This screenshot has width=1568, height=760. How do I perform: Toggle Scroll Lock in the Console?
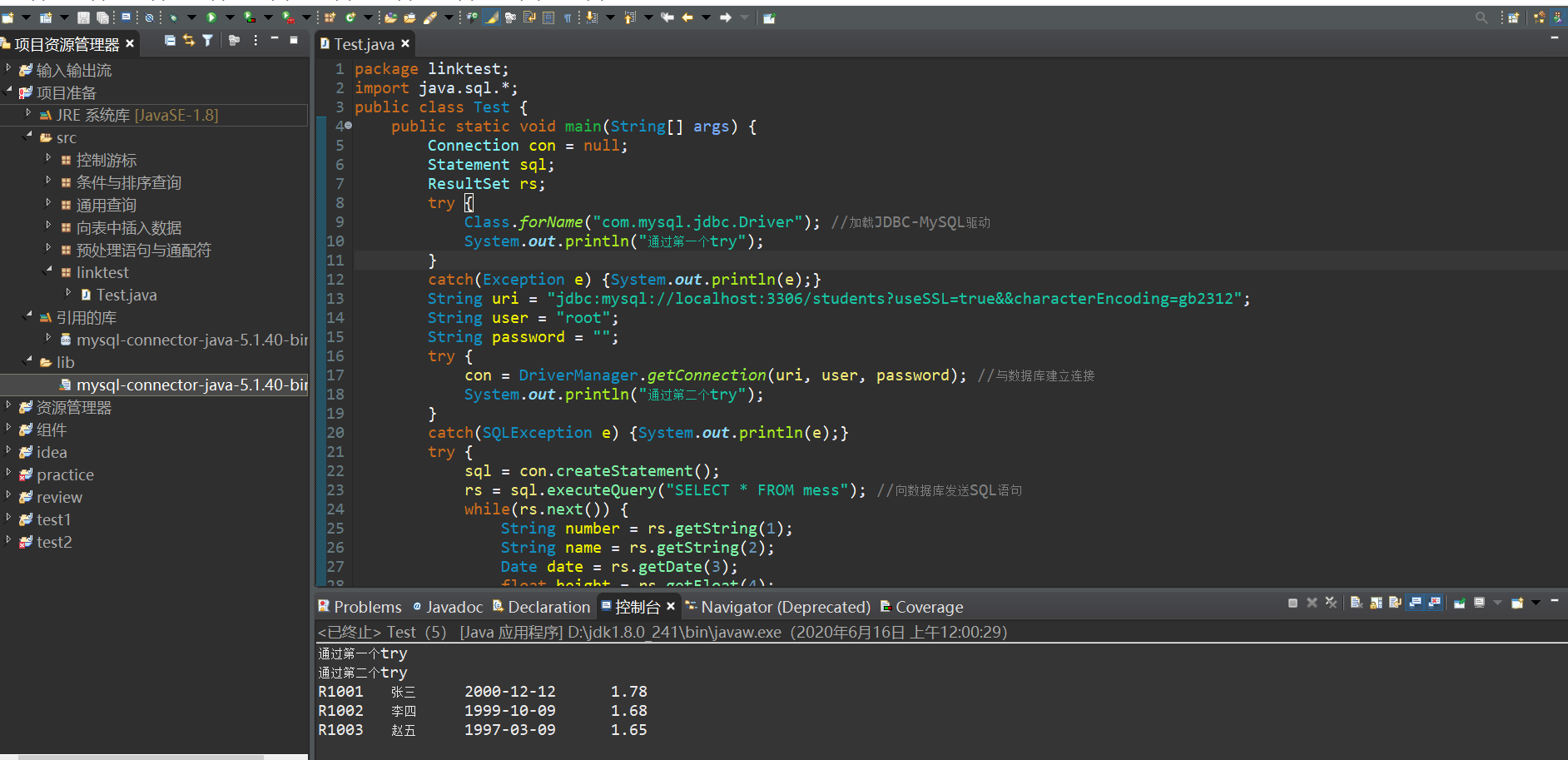point(1376,603)
